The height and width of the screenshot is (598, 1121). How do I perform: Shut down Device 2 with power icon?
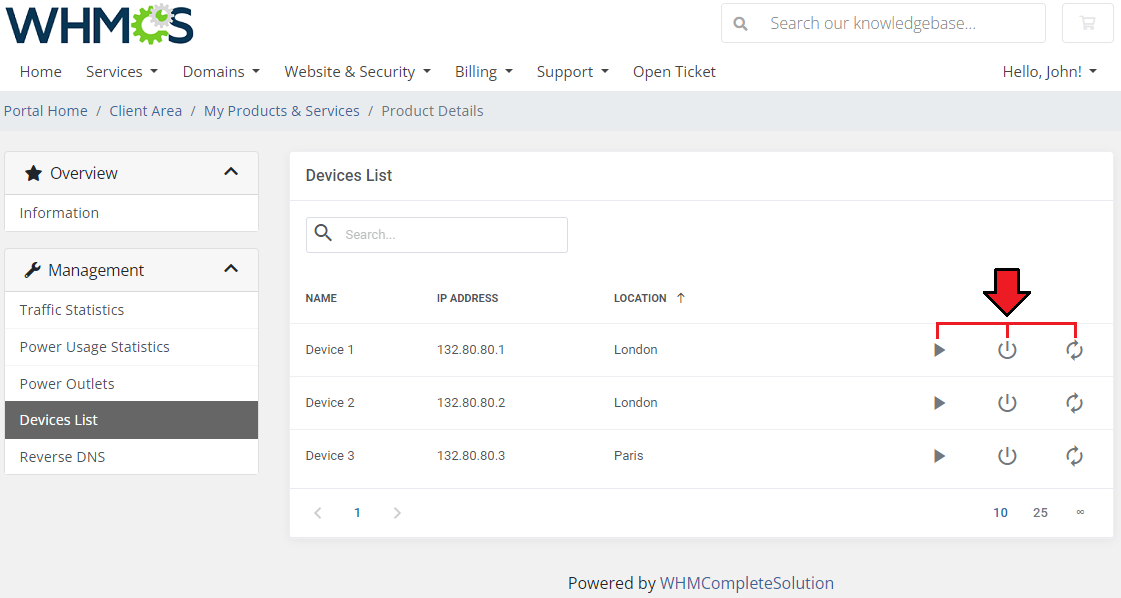point(1007,403)
